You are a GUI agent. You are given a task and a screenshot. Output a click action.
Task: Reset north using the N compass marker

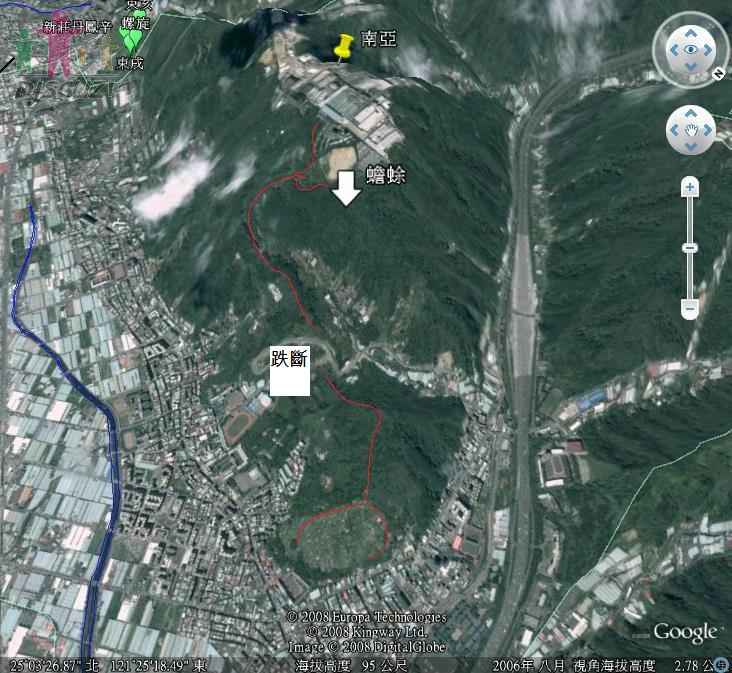point(718,74)
